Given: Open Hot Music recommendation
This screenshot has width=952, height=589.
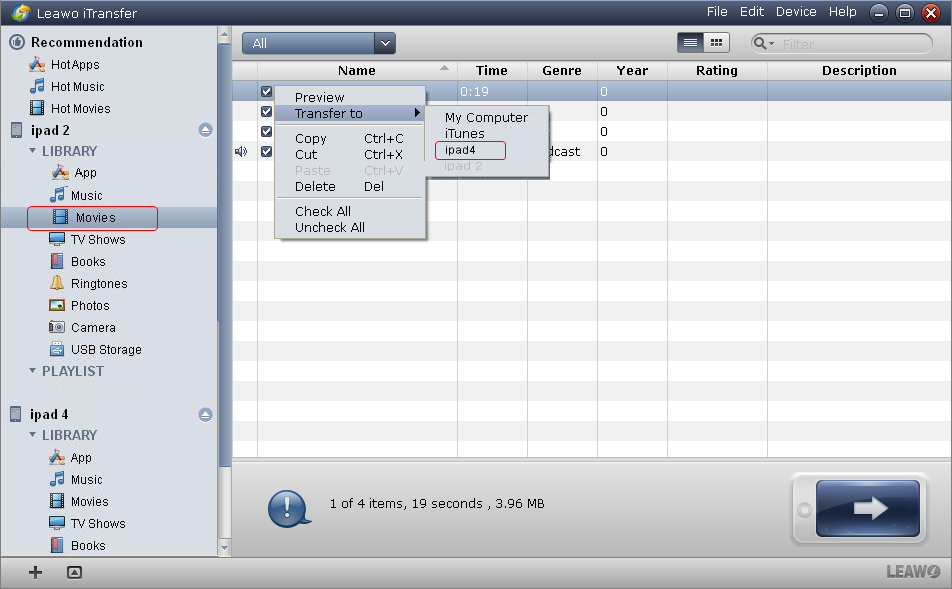Looking at the screenshot, I should click(x=67, y=86).
